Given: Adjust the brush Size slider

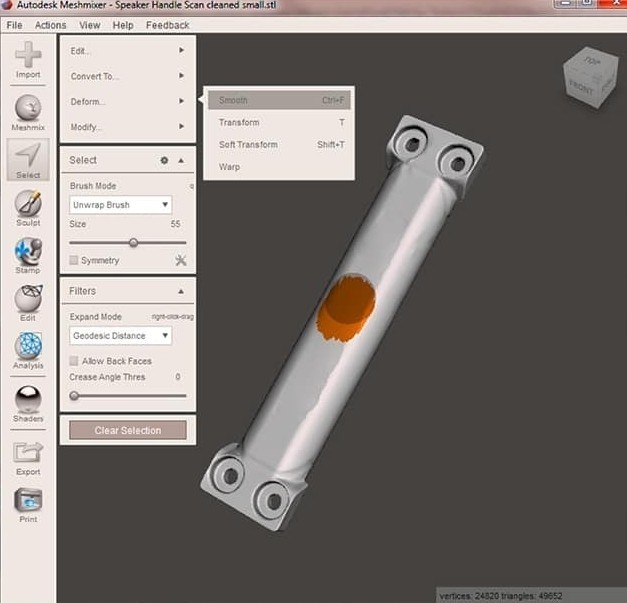Looking at the screenshot, I should coord(133,242).
